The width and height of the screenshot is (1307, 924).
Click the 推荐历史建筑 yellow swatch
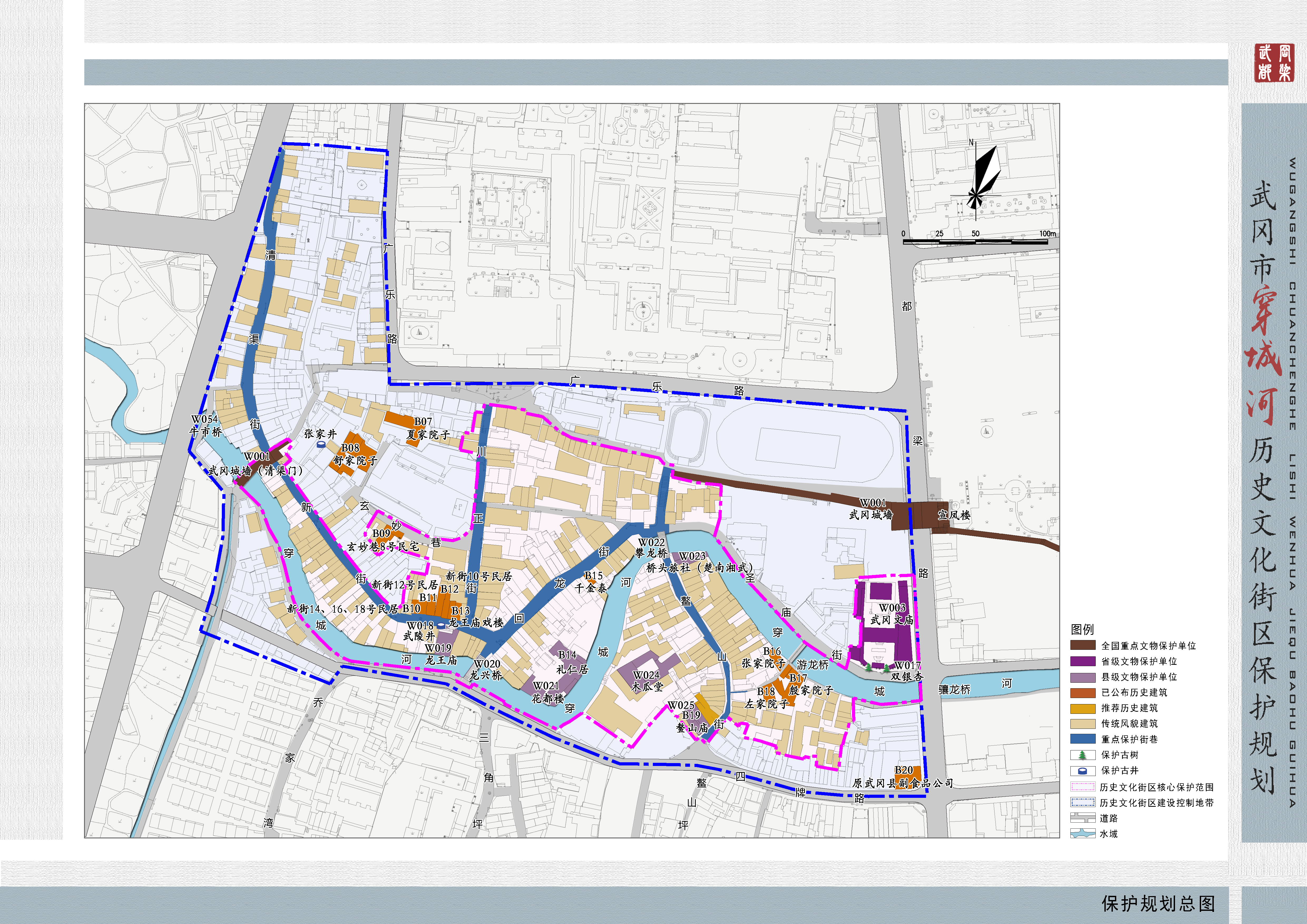tap(1083, 708)
